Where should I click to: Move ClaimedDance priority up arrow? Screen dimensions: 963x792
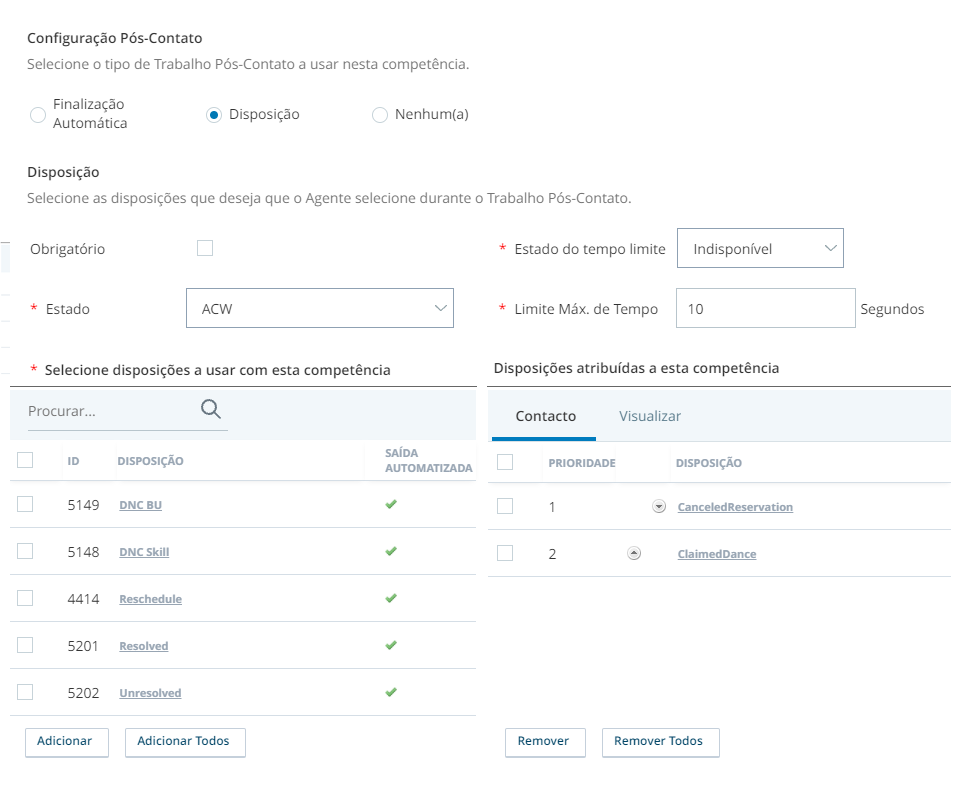pos(634,553)
